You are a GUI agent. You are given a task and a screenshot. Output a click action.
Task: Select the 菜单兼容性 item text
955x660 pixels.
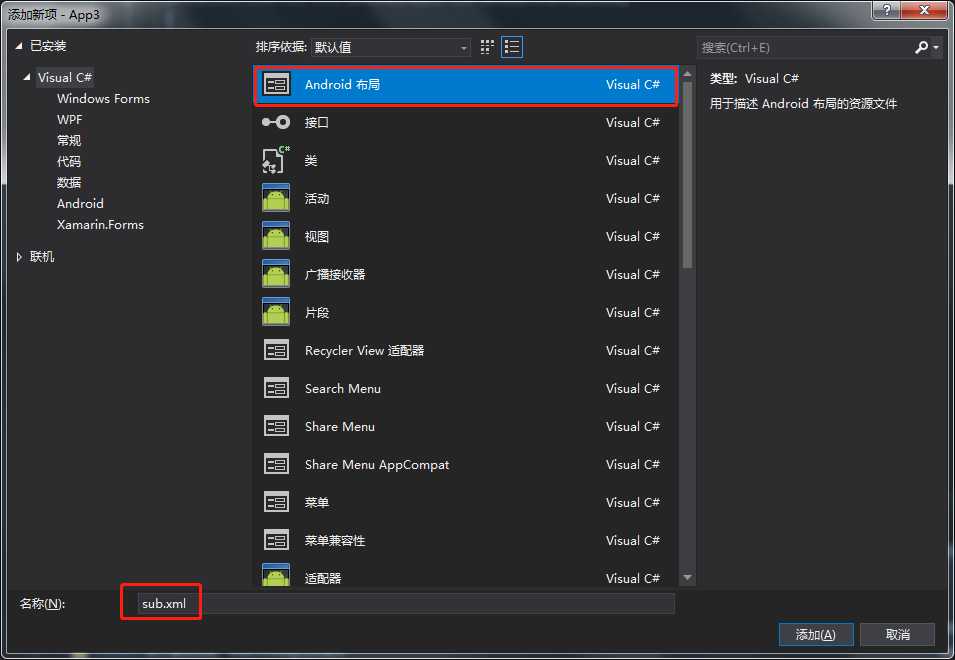pos(335,540)
